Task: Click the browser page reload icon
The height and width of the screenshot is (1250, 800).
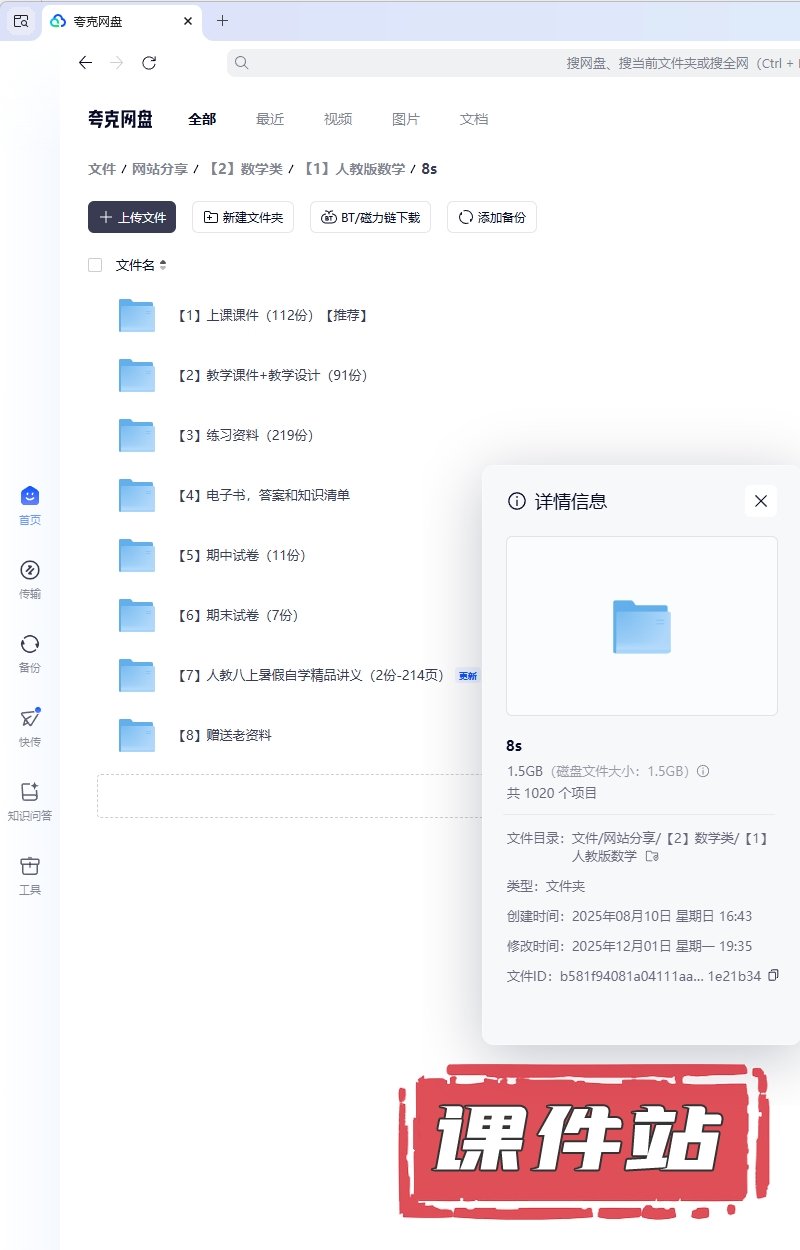Action: pyautogui.click(x=149, y=63)
